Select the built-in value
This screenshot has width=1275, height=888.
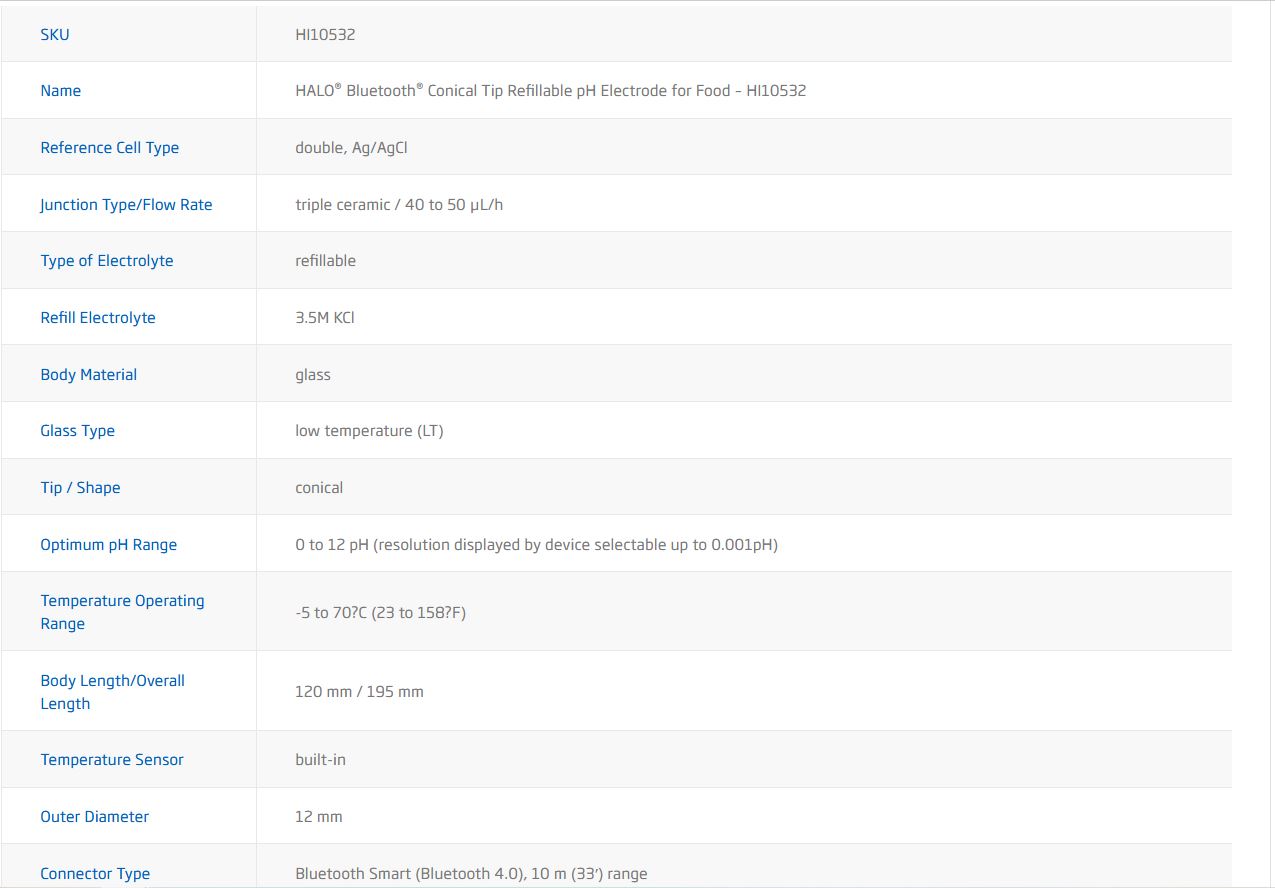point(320,760)
